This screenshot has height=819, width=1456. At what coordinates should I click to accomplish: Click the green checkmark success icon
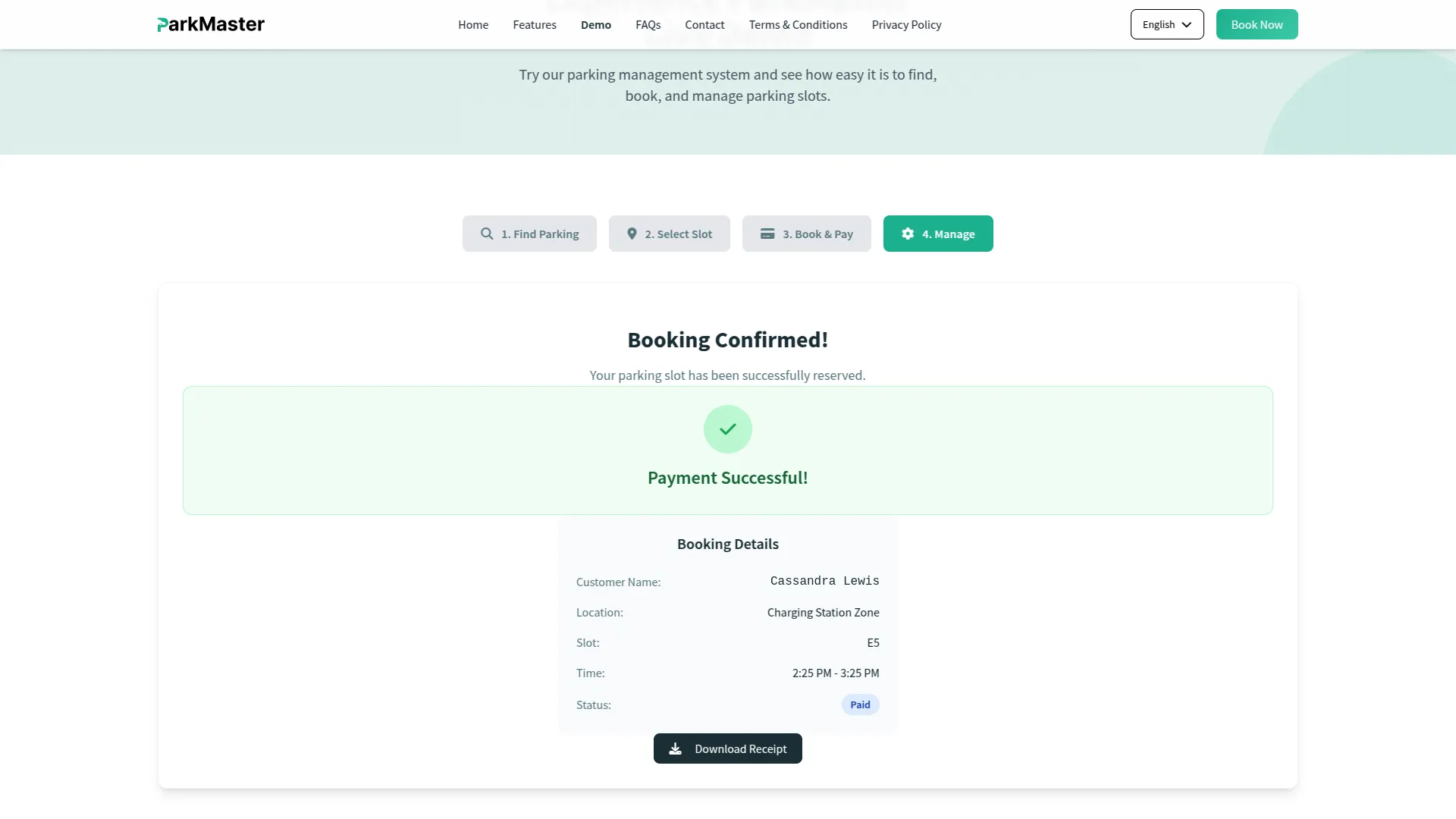coord(727,428)
